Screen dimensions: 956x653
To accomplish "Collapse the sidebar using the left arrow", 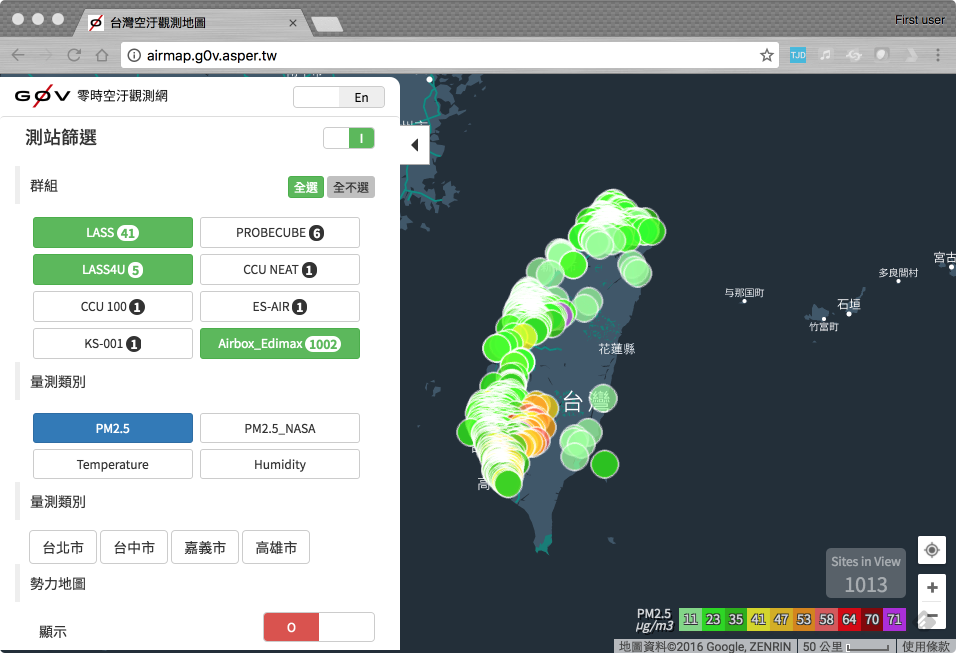I will pos(414,145).
